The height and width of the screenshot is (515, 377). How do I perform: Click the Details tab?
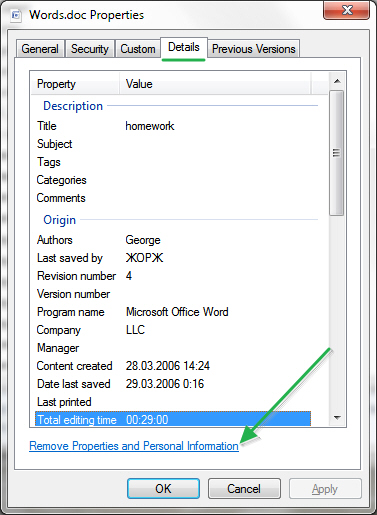[184, 47]
